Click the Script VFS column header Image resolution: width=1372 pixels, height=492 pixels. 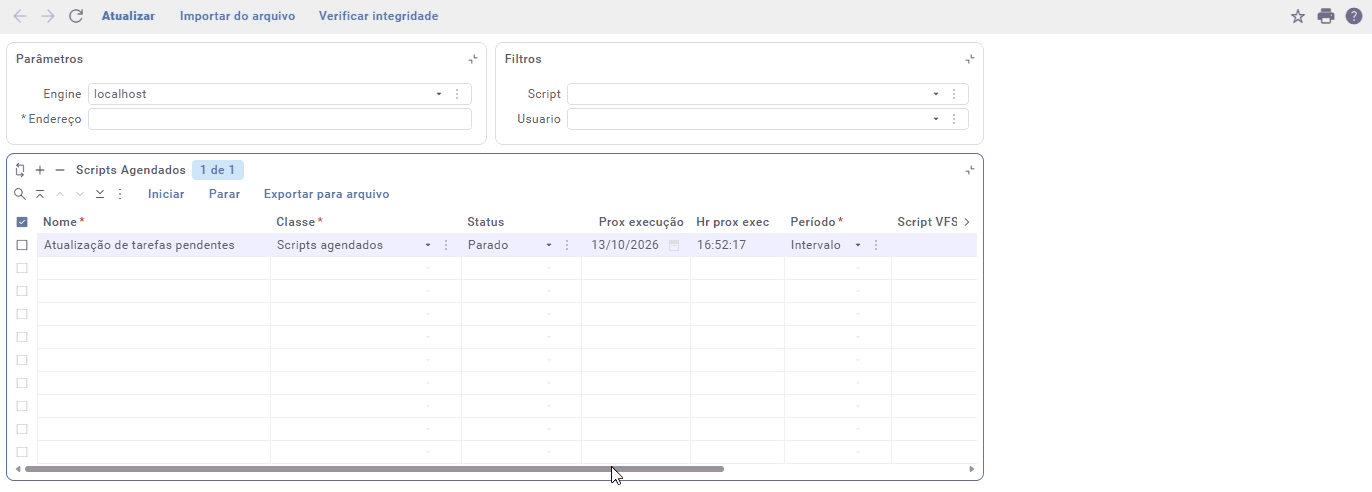(x=928, y=222)
